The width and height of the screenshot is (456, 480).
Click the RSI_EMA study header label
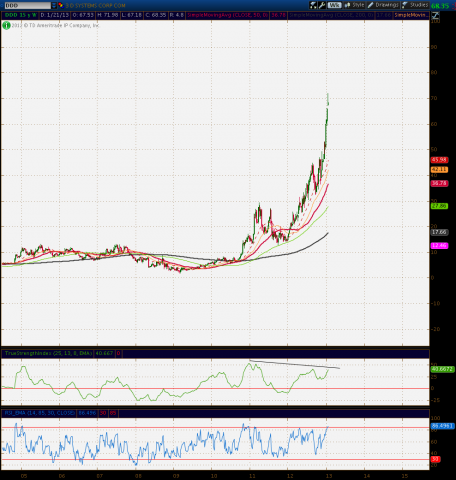(39, 413)
